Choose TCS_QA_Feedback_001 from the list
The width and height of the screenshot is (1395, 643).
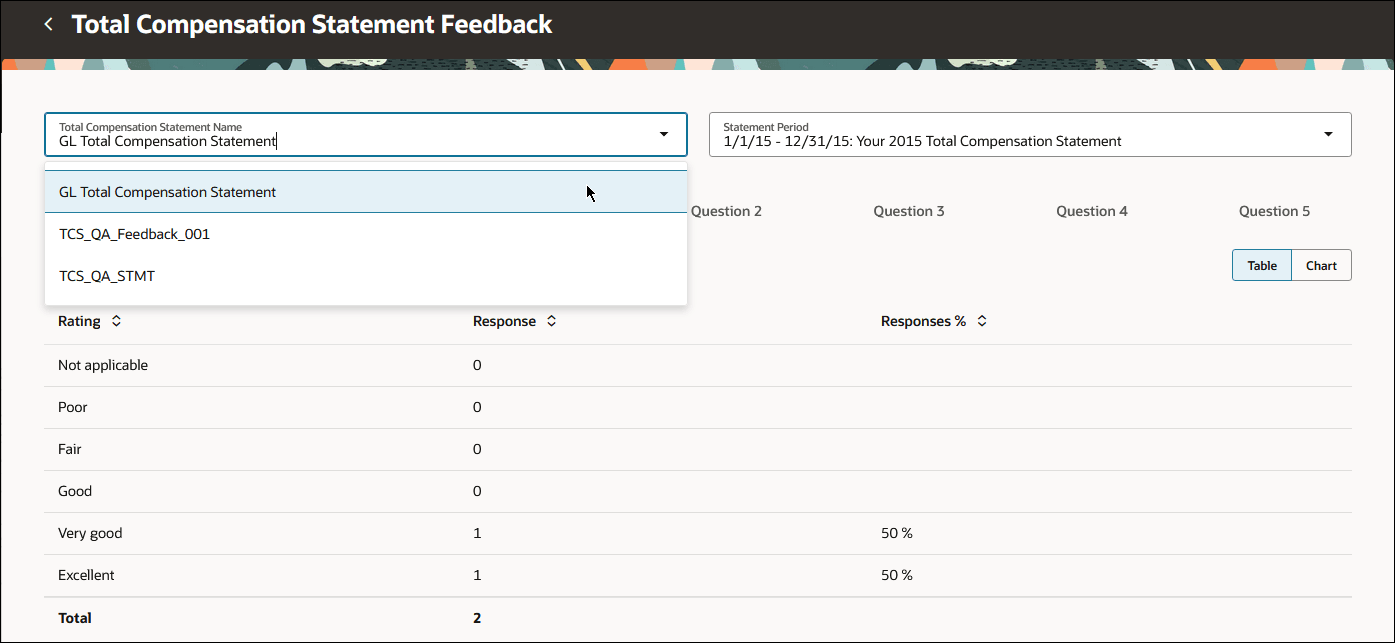(x=134, y=233)
